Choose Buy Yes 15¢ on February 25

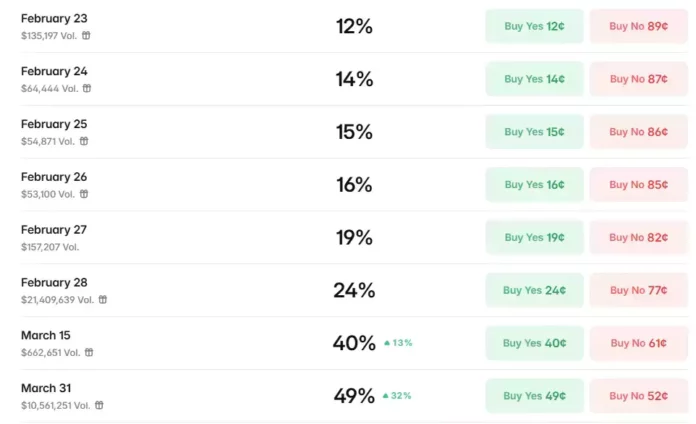click(534, 132)
